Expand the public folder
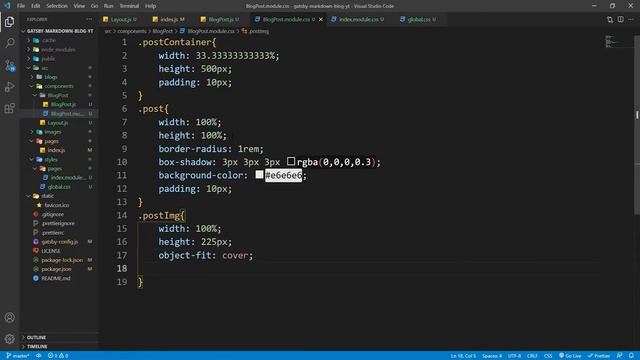Image resolution: width=640 pixels, height=360 pixels. pyautogui.click(x=48, y=58)
